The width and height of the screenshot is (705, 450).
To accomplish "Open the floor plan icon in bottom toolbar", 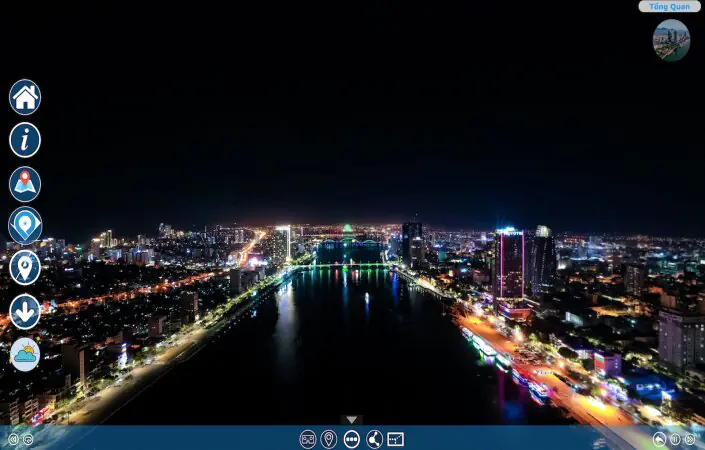I will click(x=396, y=439).
